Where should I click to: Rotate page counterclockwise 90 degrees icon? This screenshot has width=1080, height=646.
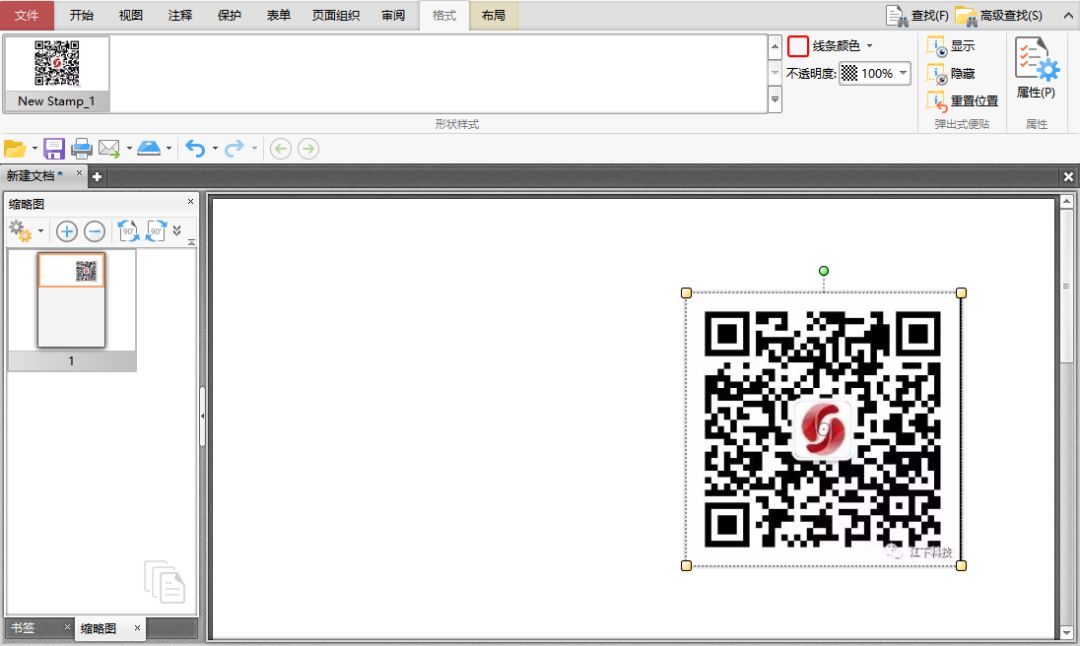click(x=128, y=231)
